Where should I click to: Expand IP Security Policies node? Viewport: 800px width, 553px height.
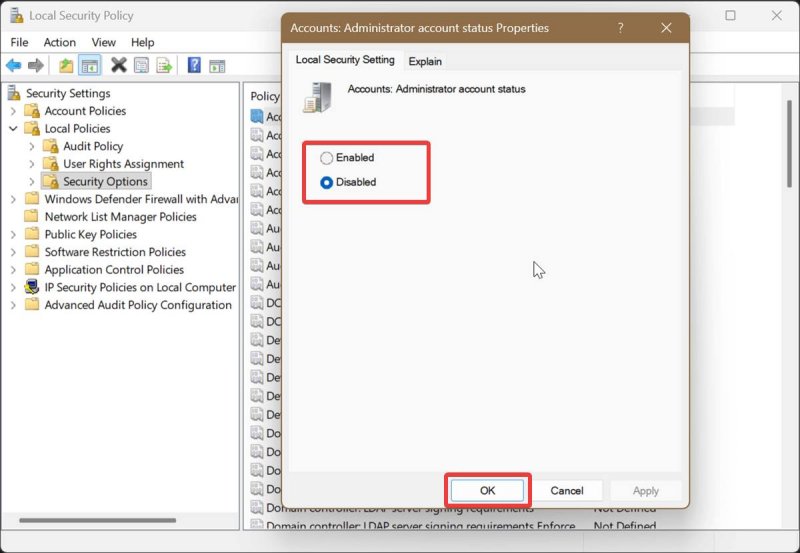[13, 287]
